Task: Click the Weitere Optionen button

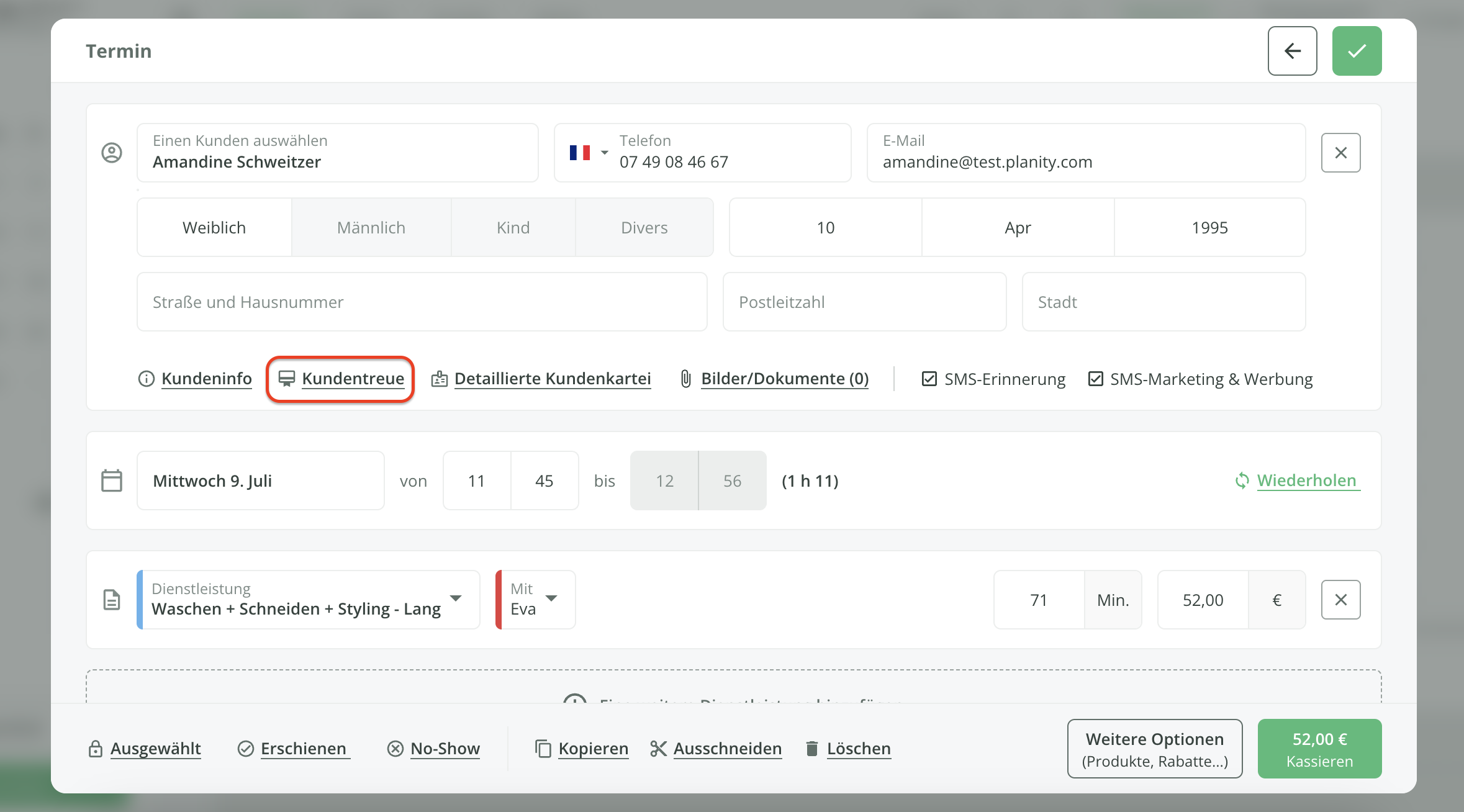Action: (x=1154, y=749)
